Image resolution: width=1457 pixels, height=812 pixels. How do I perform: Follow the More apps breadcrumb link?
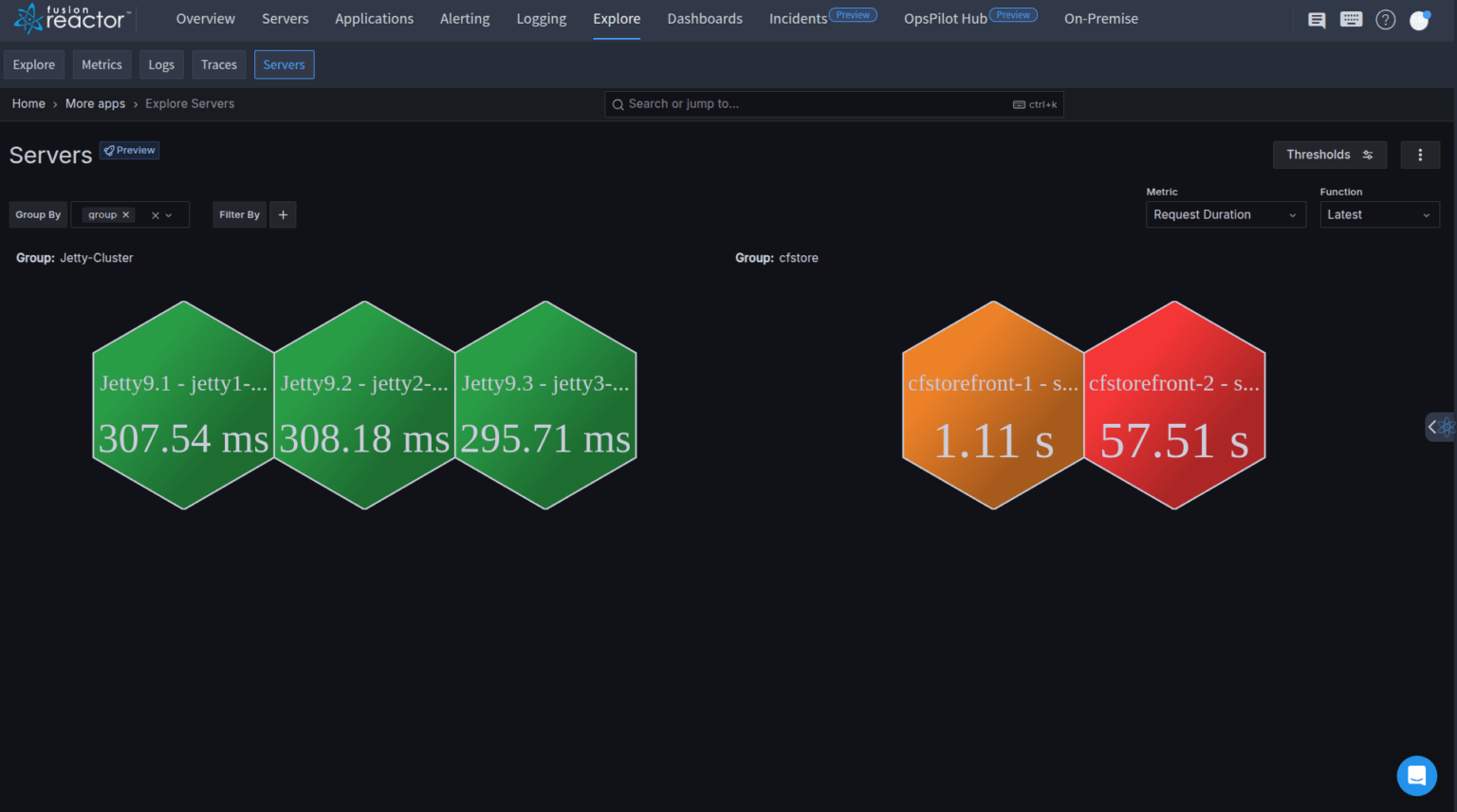tap(95, 103)
